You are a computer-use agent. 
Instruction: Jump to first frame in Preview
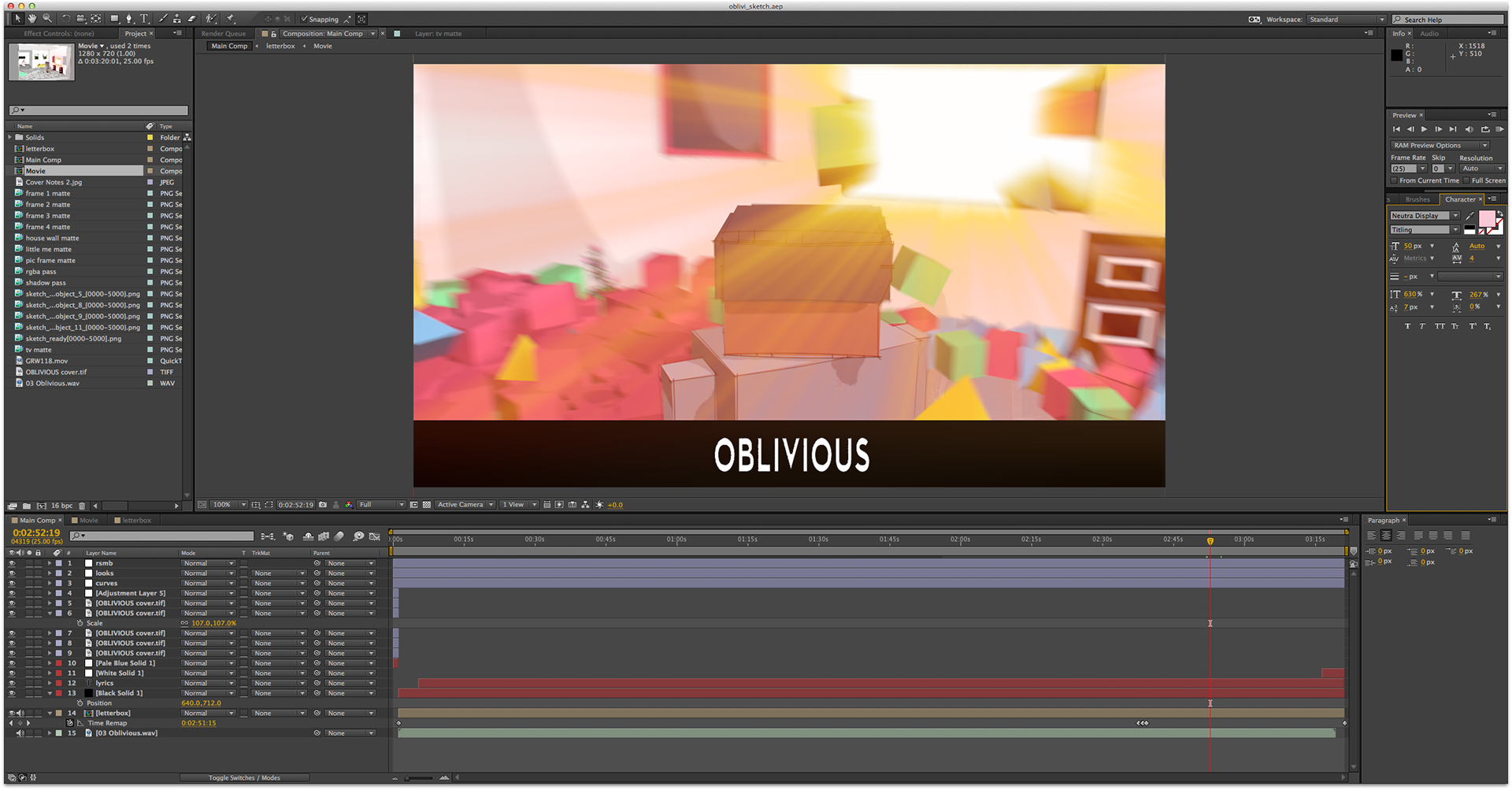click(1396, 129)
